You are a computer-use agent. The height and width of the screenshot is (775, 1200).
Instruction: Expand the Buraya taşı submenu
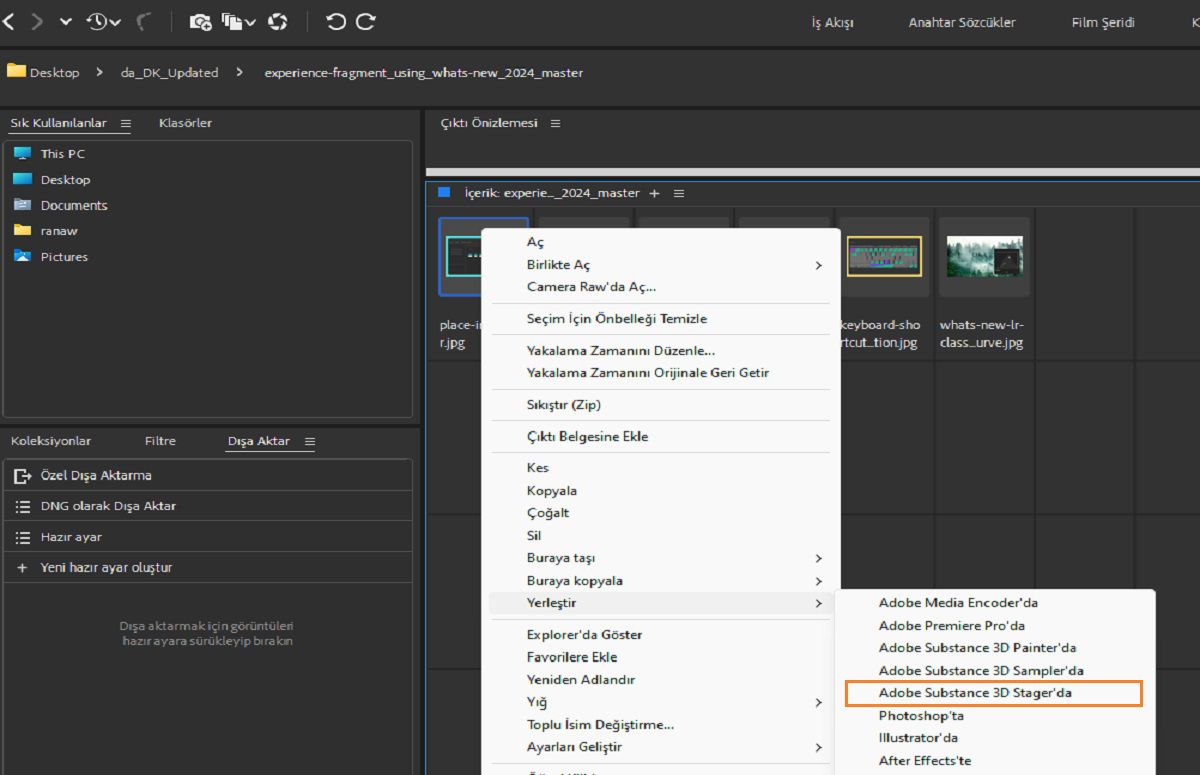tap(660, 558)
